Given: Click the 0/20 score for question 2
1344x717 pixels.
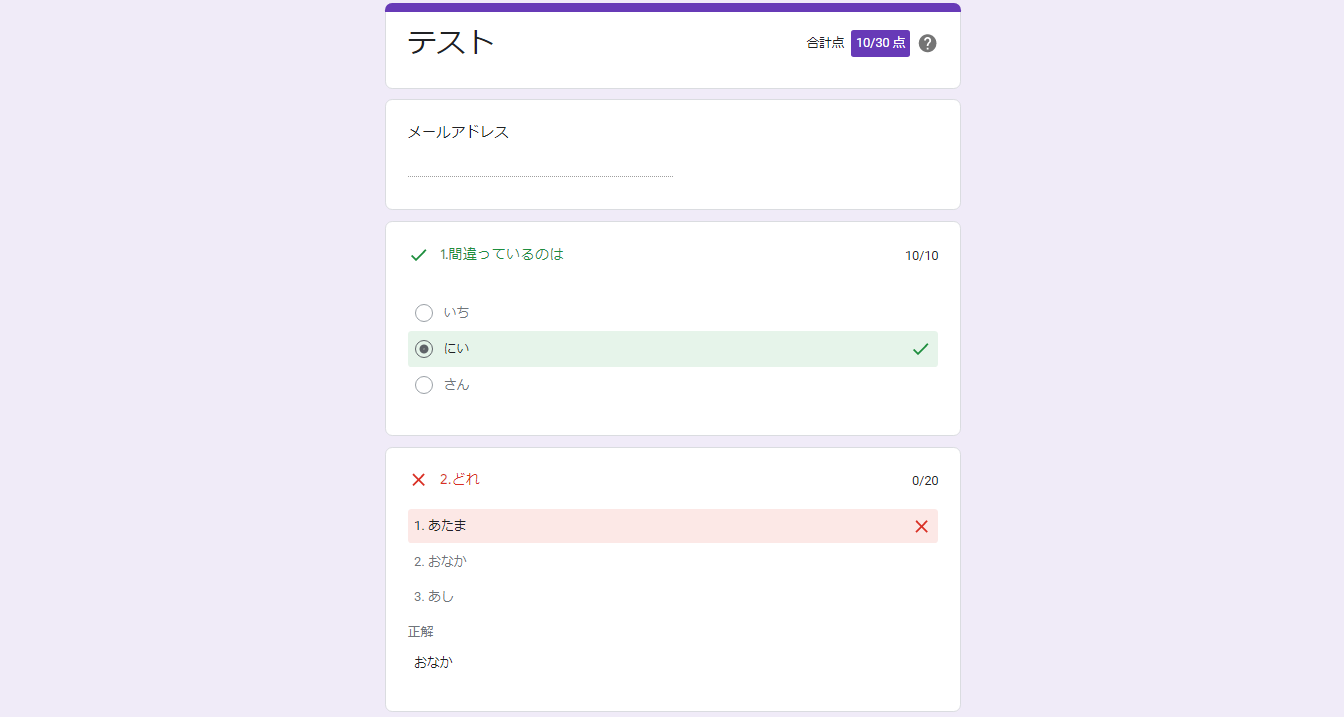Looking at the screenshot, I should 925,481.
